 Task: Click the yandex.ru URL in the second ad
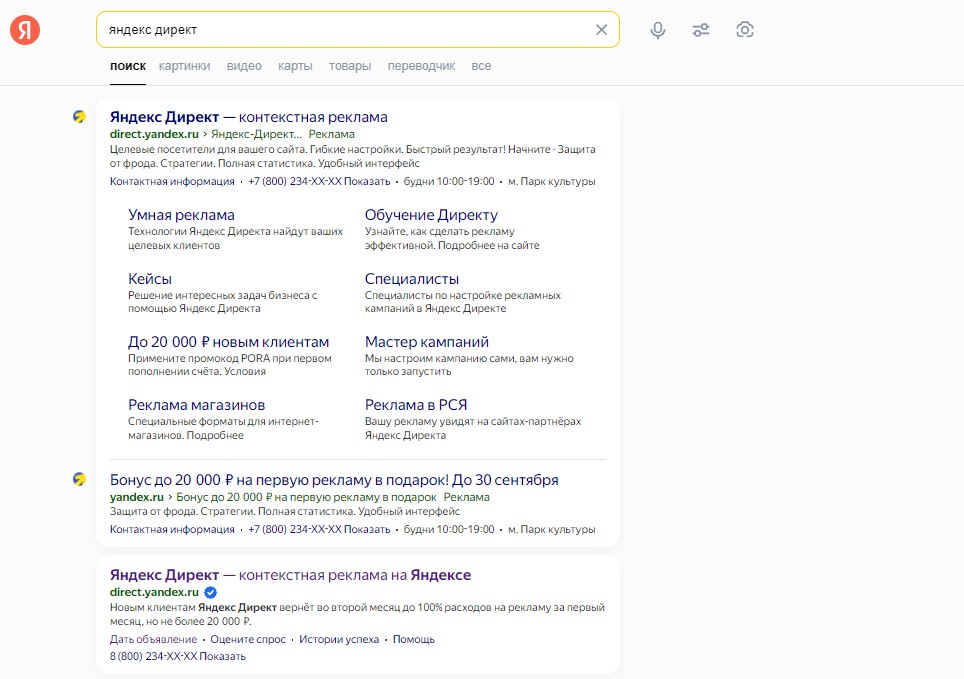click(x=136, y=497)
